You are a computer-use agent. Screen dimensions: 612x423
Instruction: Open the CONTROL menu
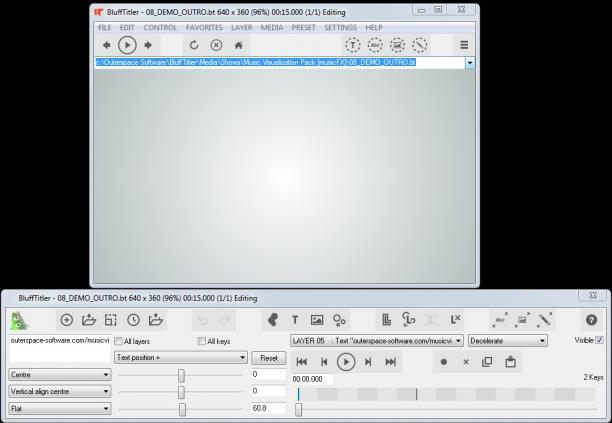pyautogui.click(x=160, y=28)
